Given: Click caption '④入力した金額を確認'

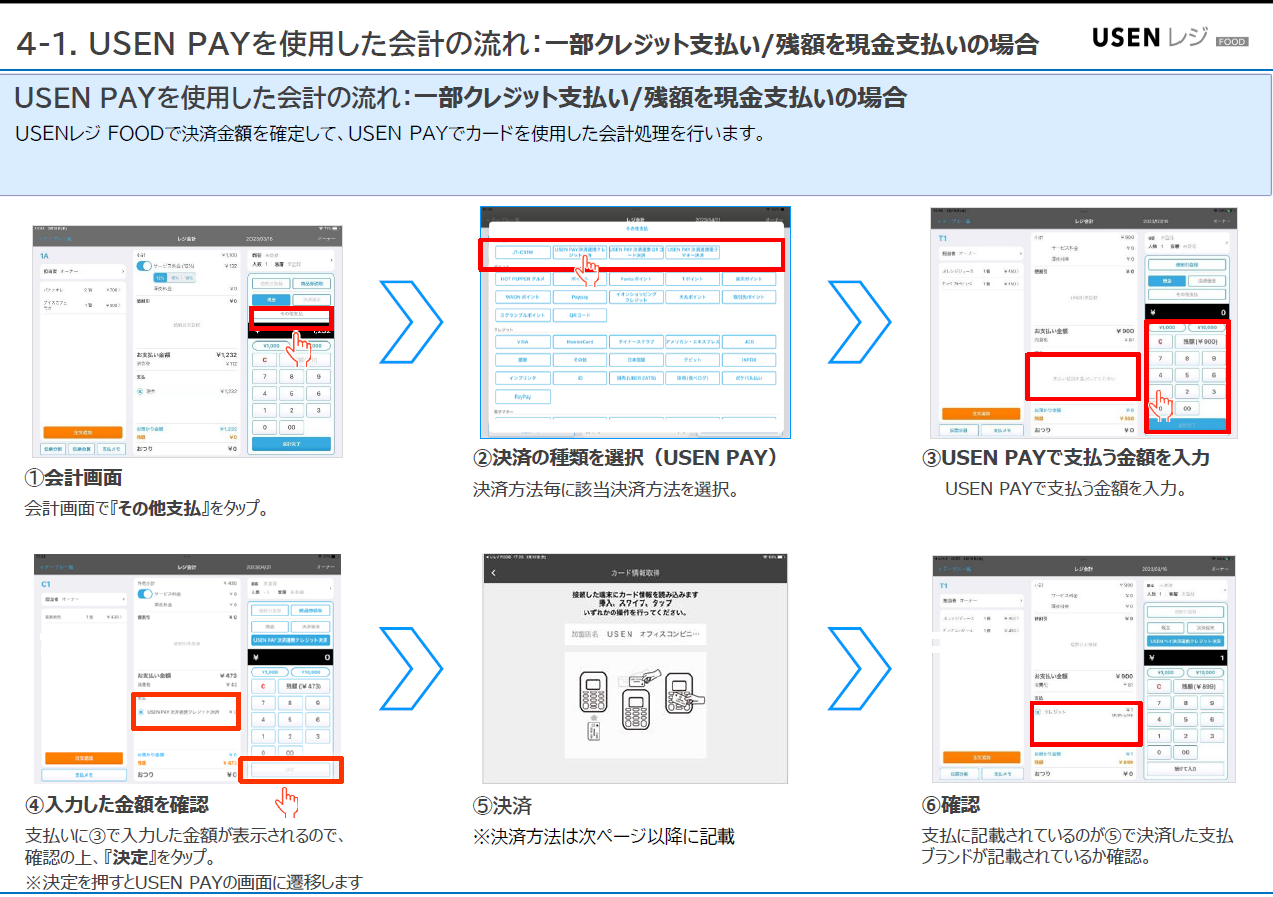Looking at the screenshot, I should [x=117, y=805].
